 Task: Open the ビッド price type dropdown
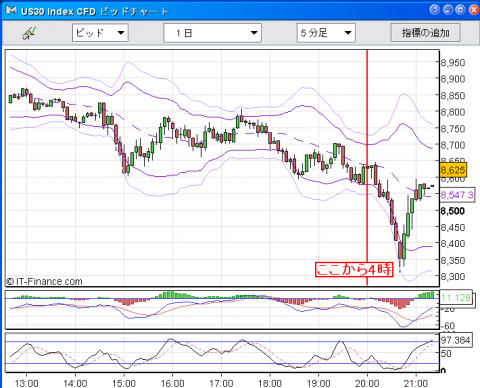100,33
